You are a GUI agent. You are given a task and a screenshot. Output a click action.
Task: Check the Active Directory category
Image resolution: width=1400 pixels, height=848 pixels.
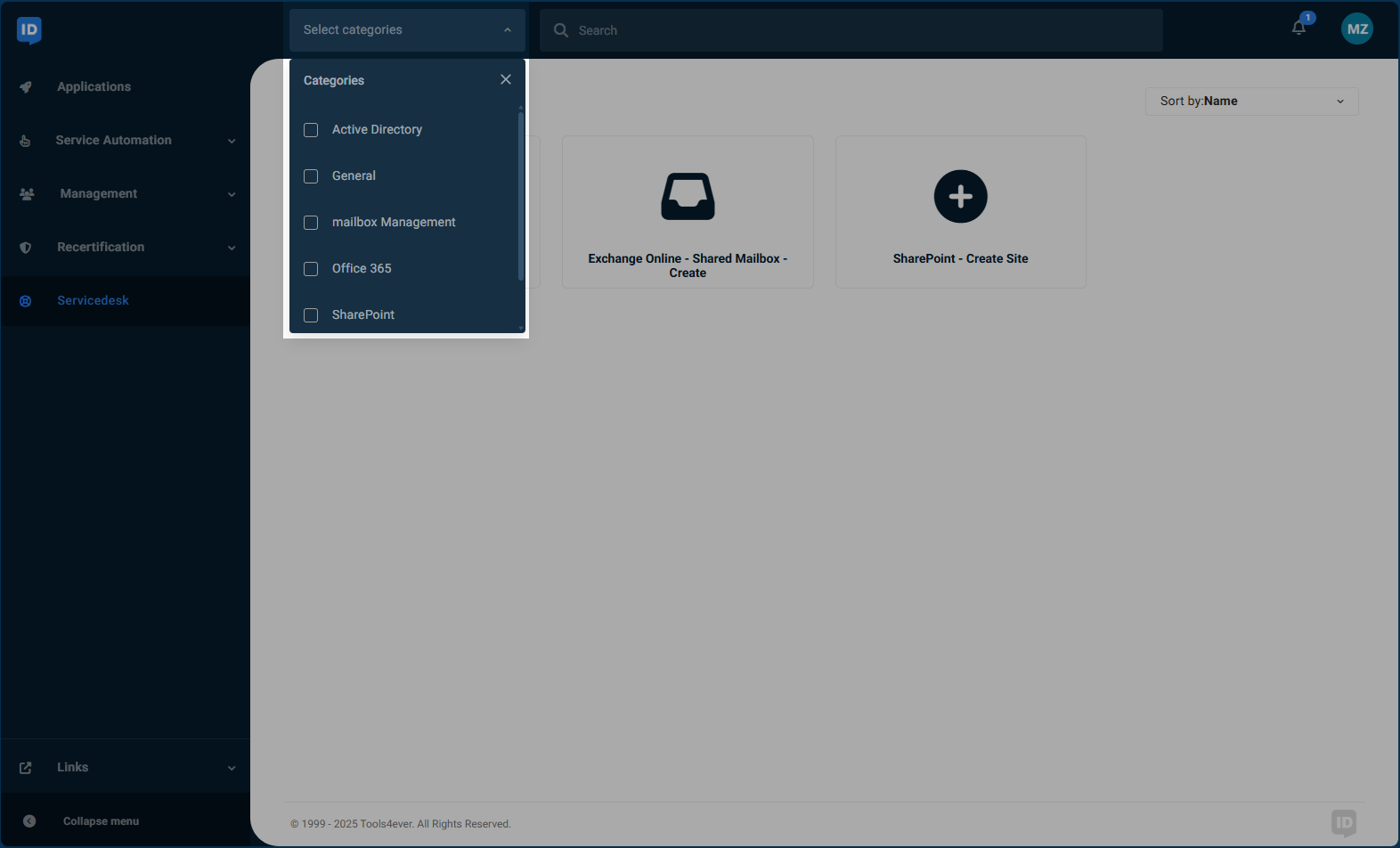pyautogui.click(x=311, y=130)
